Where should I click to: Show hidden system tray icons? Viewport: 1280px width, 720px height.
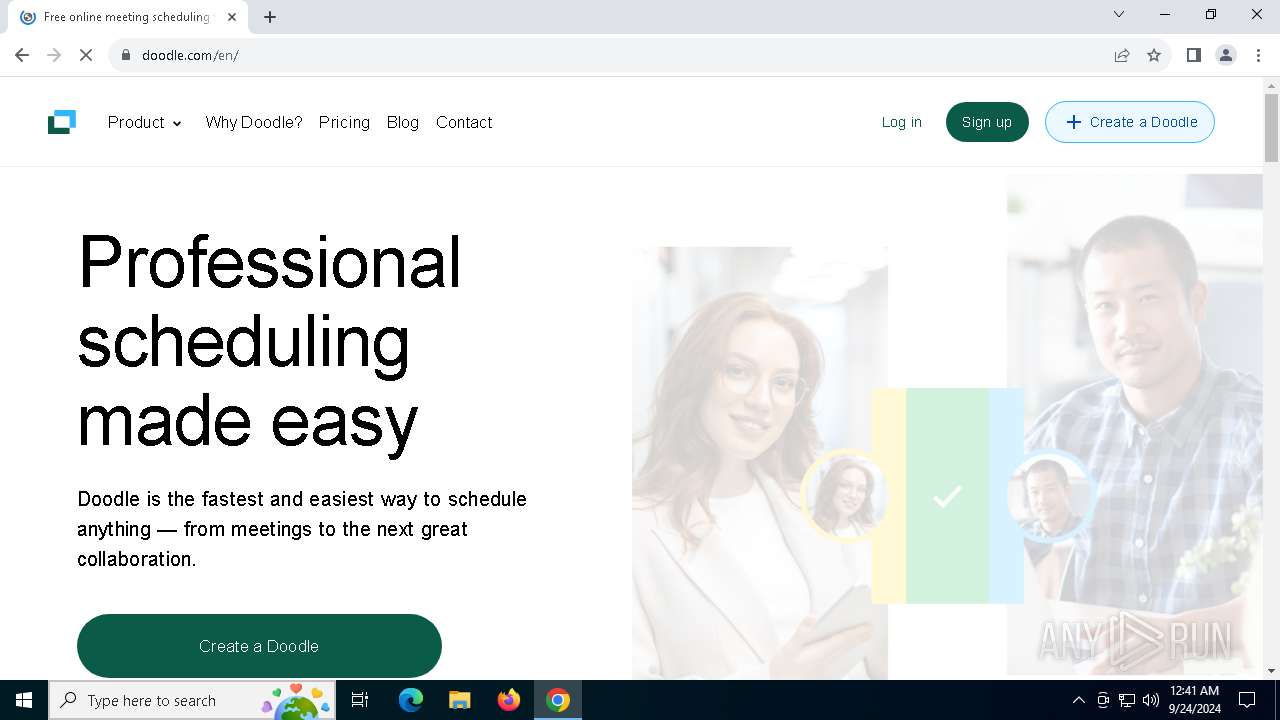1078,700
